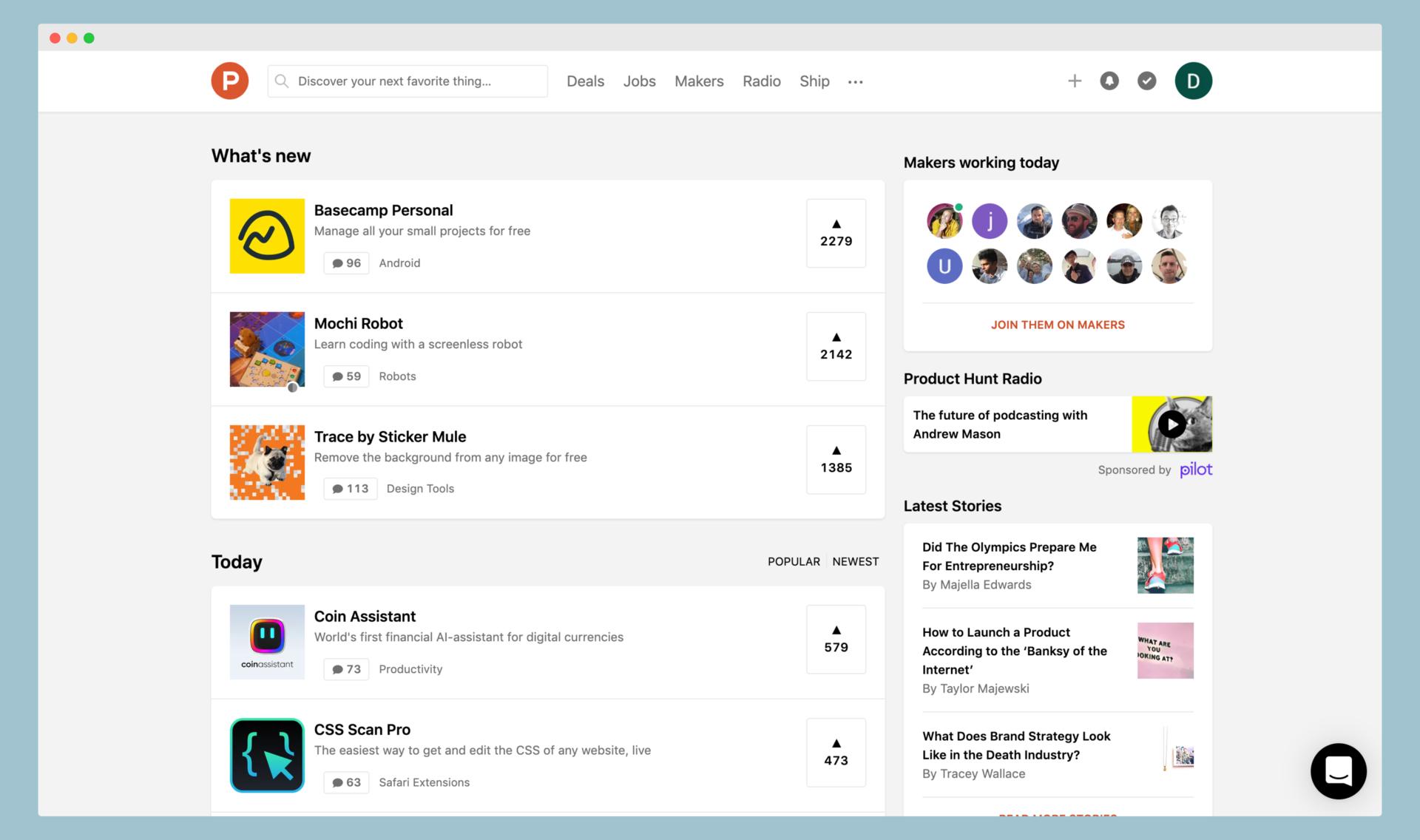Open the Deals nav item
The width and height of the screenshot is (1420, 840).
(585, 81)
